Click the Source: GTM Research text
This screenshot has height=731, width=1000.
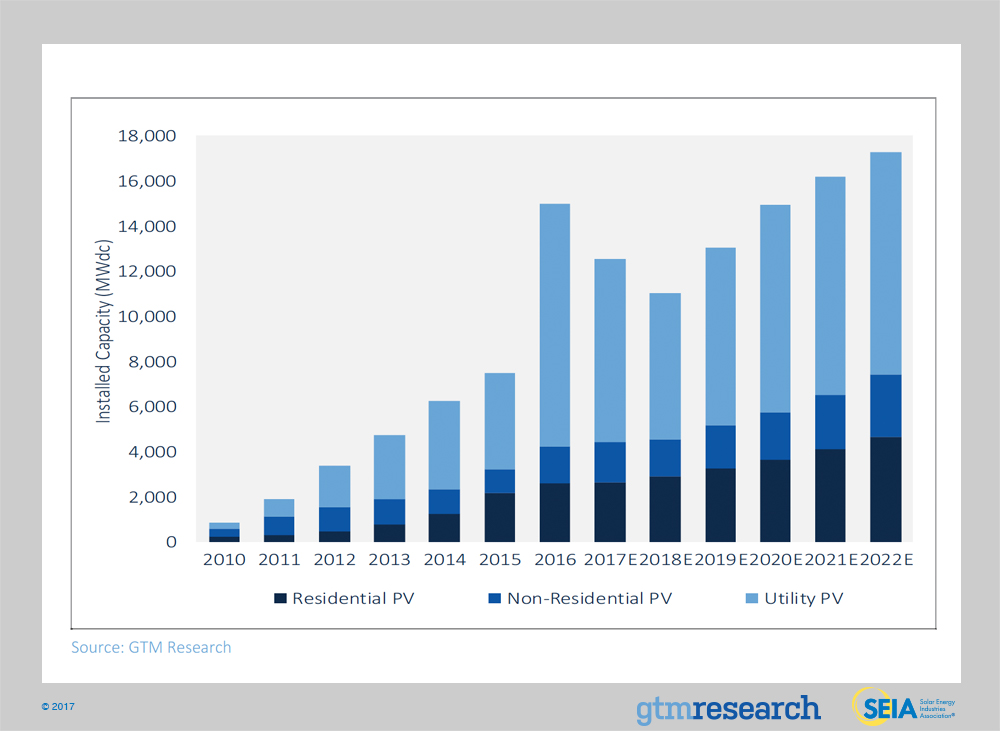click(x=151, y=647)
